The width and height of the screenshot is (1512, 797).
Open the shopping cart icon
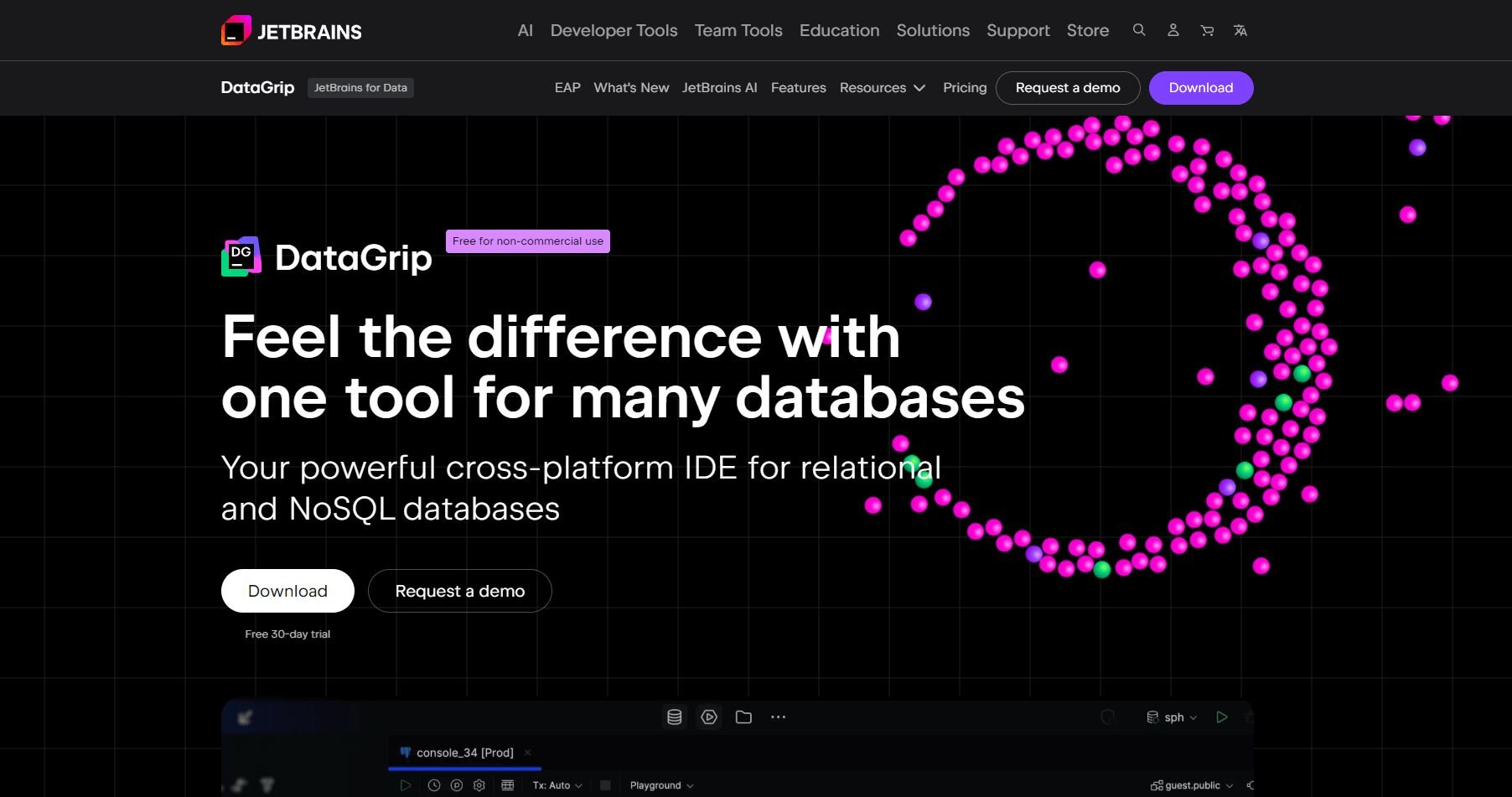click(1207, 31)
